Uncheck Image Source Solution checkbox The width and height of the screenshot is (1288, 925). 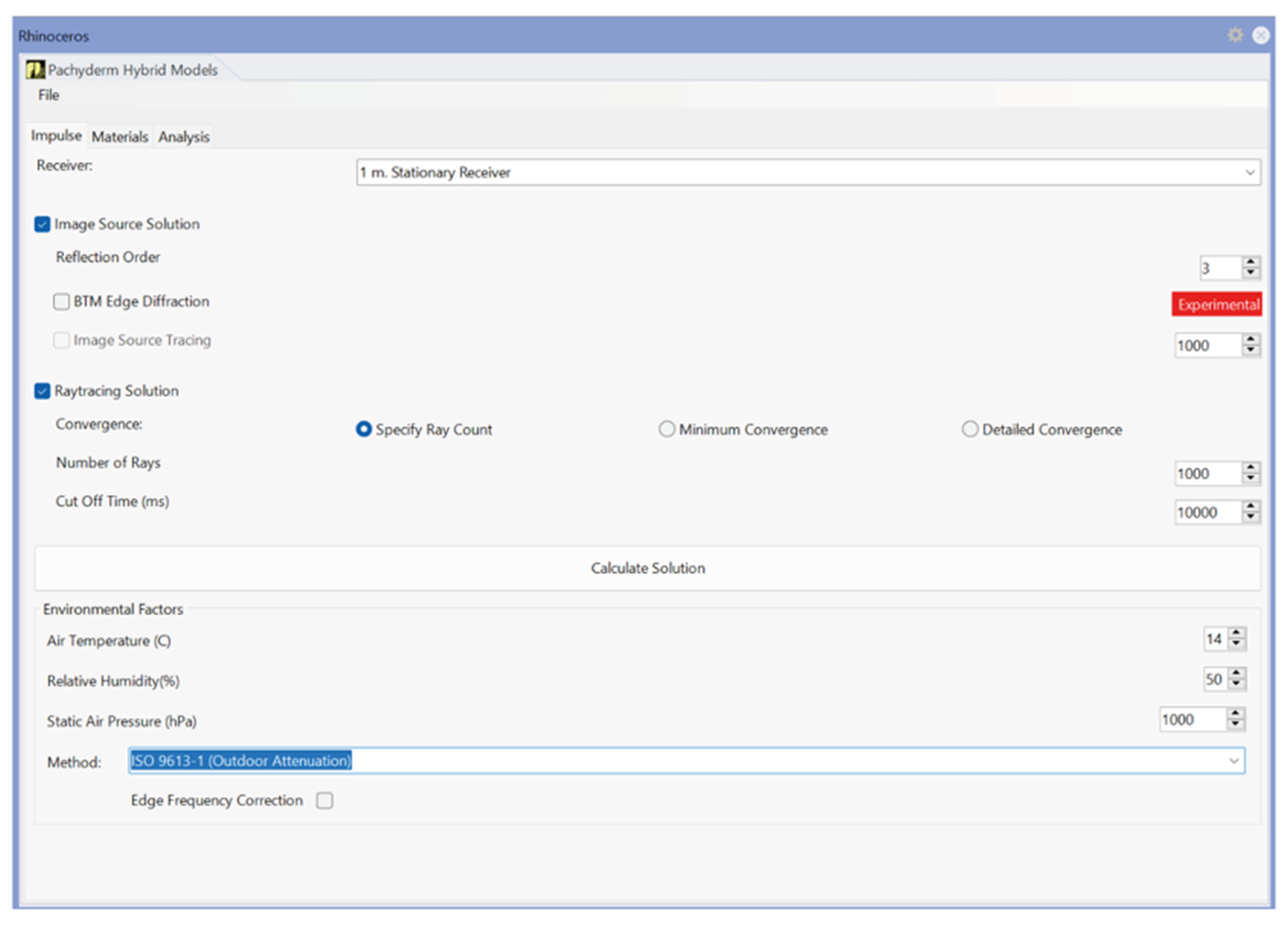tap(43, 224)
